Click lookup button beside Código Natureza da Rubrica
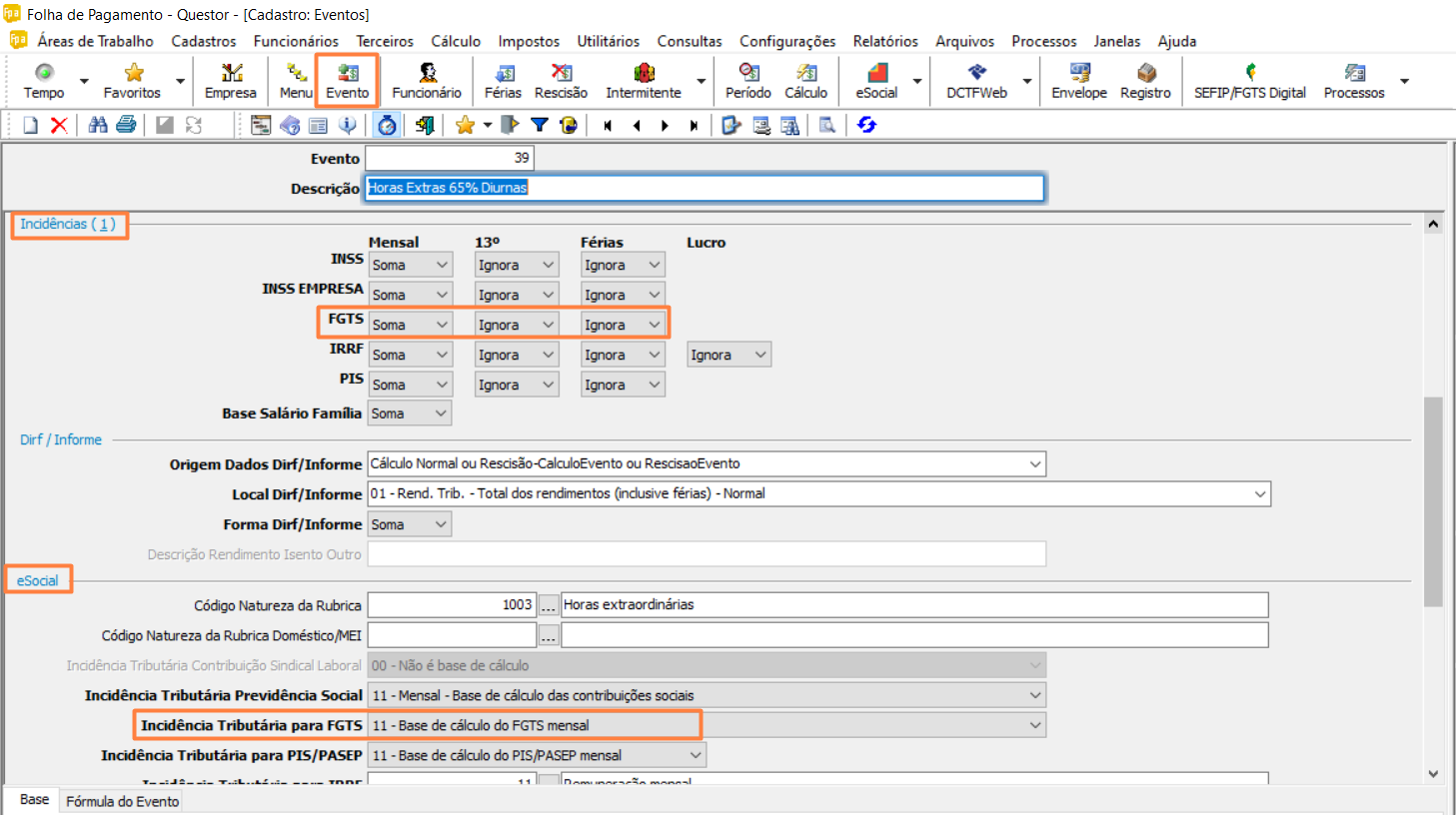Image resolution: width=1456 pixels, height=815 pixels. click(x=549, y=605)
